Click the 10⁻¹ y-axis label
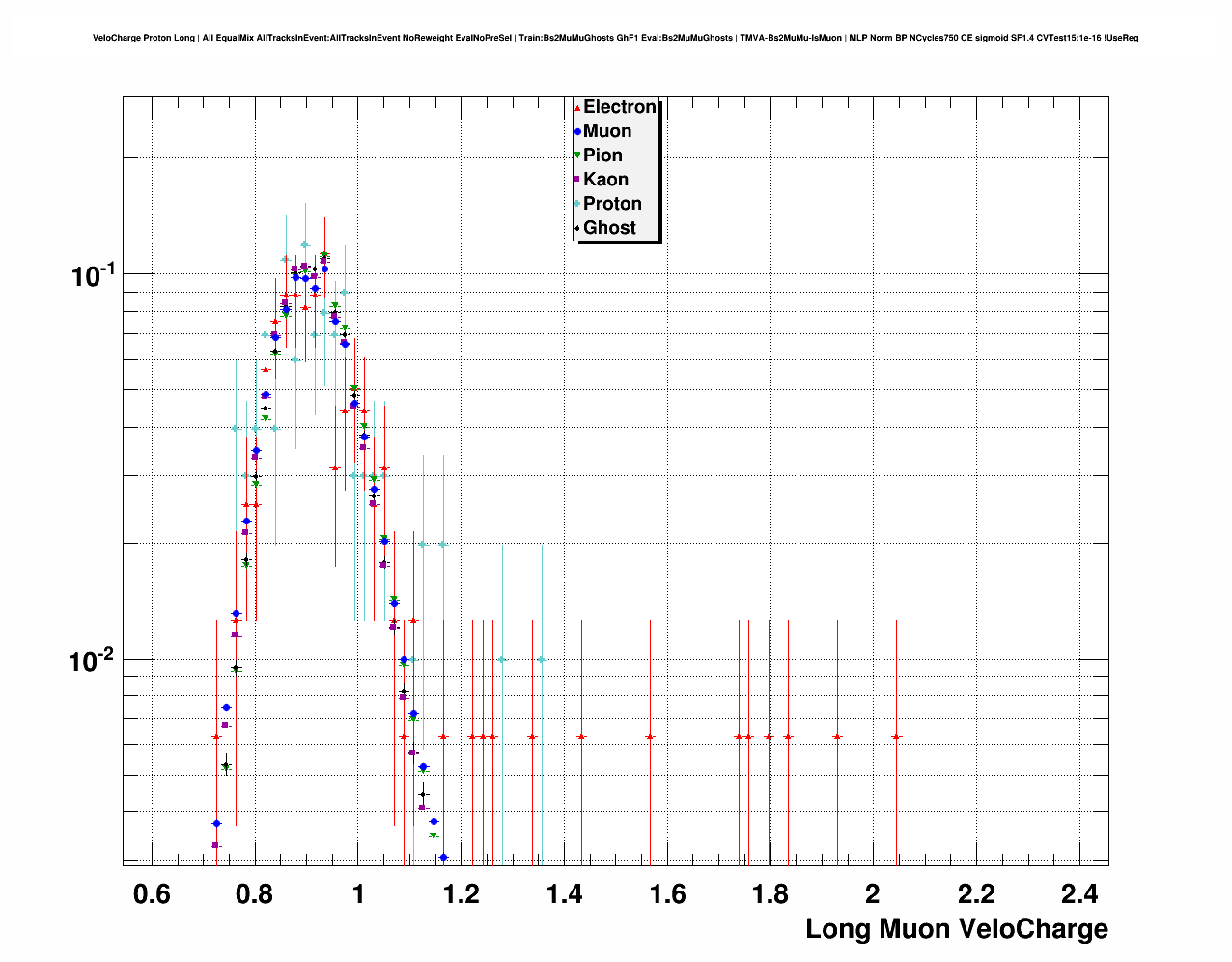The height and width of the screenshot is (962, 1232). click(x=93, y=274)
